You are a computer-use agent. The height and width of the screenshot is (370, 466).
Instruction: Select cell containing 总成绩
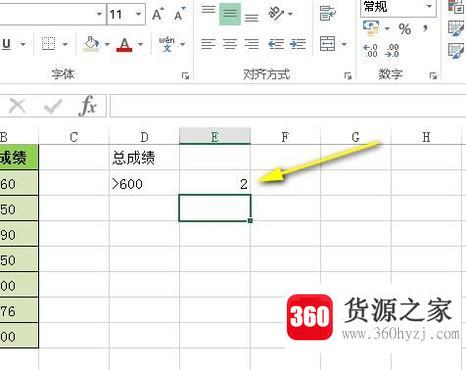pos(144,157)
